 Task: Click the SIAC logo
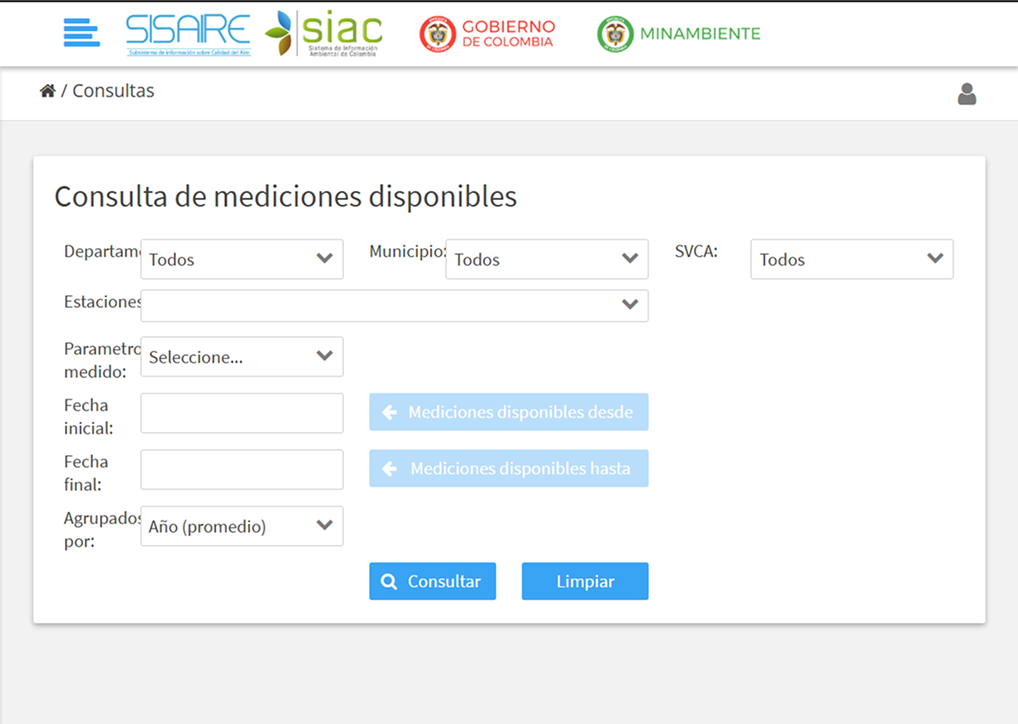[x=325, y=34]
